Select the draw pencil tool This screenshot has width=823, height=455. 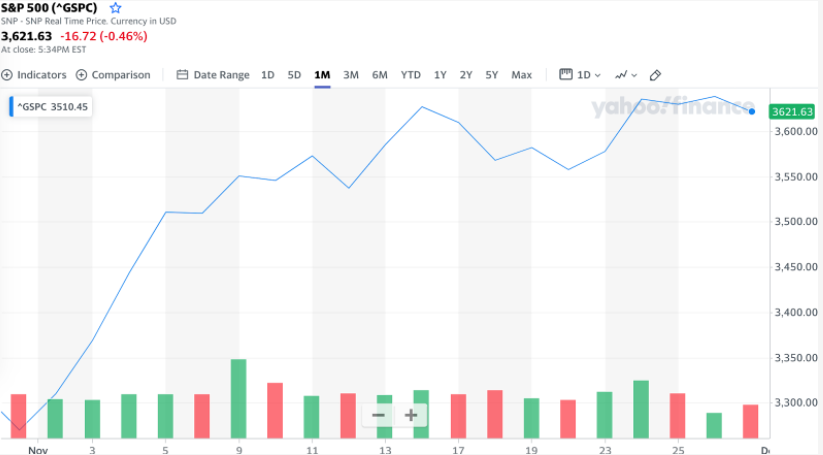[656, 75]
